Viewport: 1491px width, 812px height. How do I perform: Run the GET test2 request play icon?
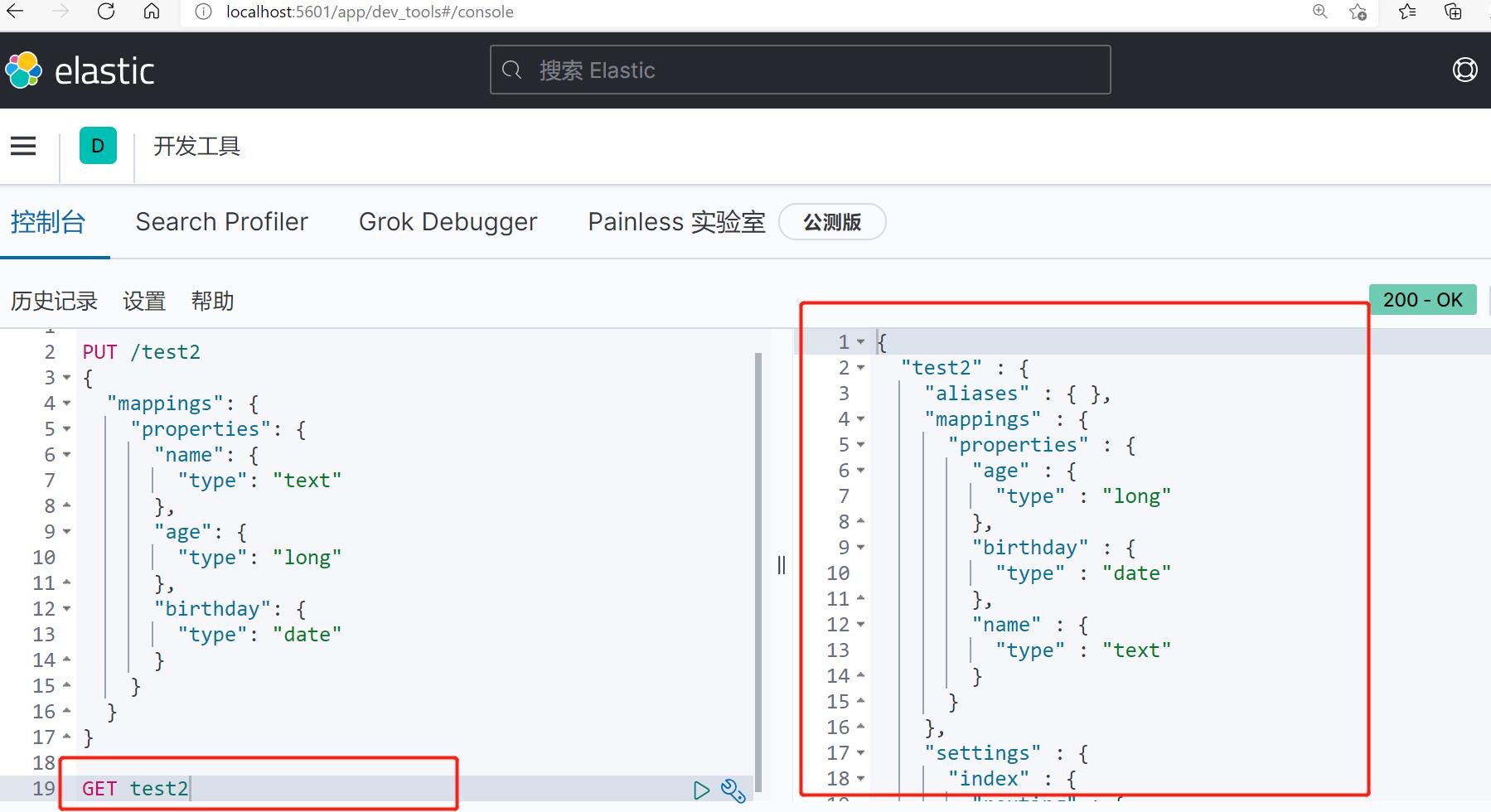(x=701, y=790)
